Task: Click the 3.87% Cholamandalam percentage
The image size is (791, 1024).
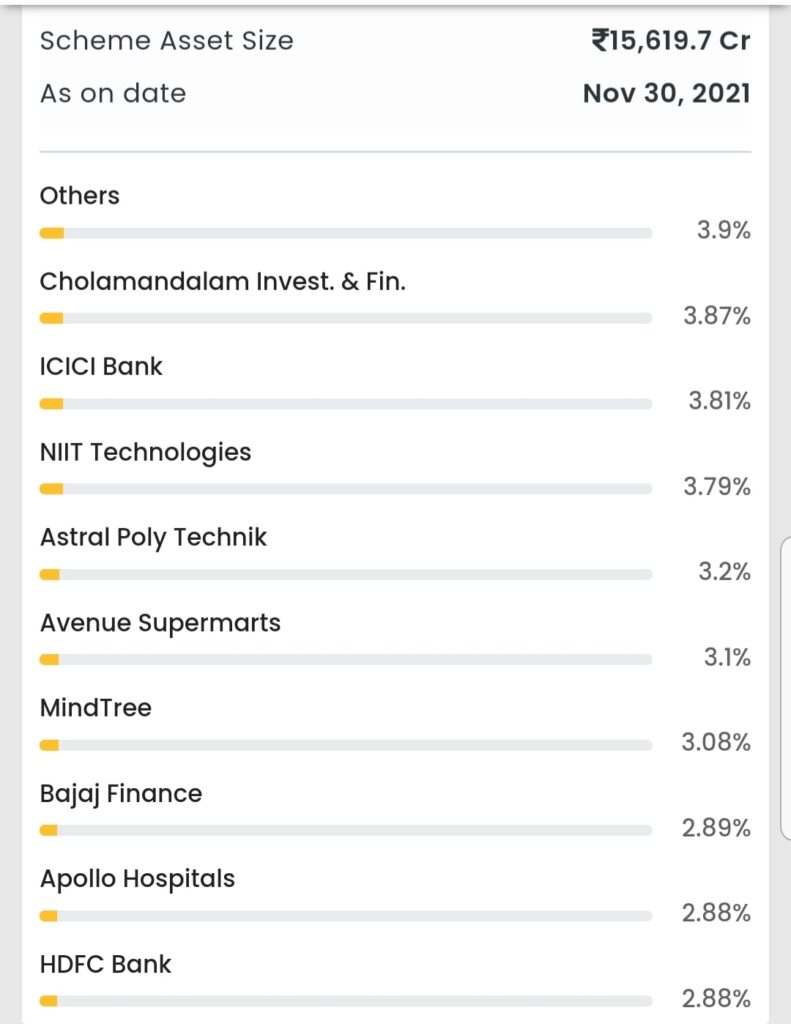Action: [x=717, y=316]
